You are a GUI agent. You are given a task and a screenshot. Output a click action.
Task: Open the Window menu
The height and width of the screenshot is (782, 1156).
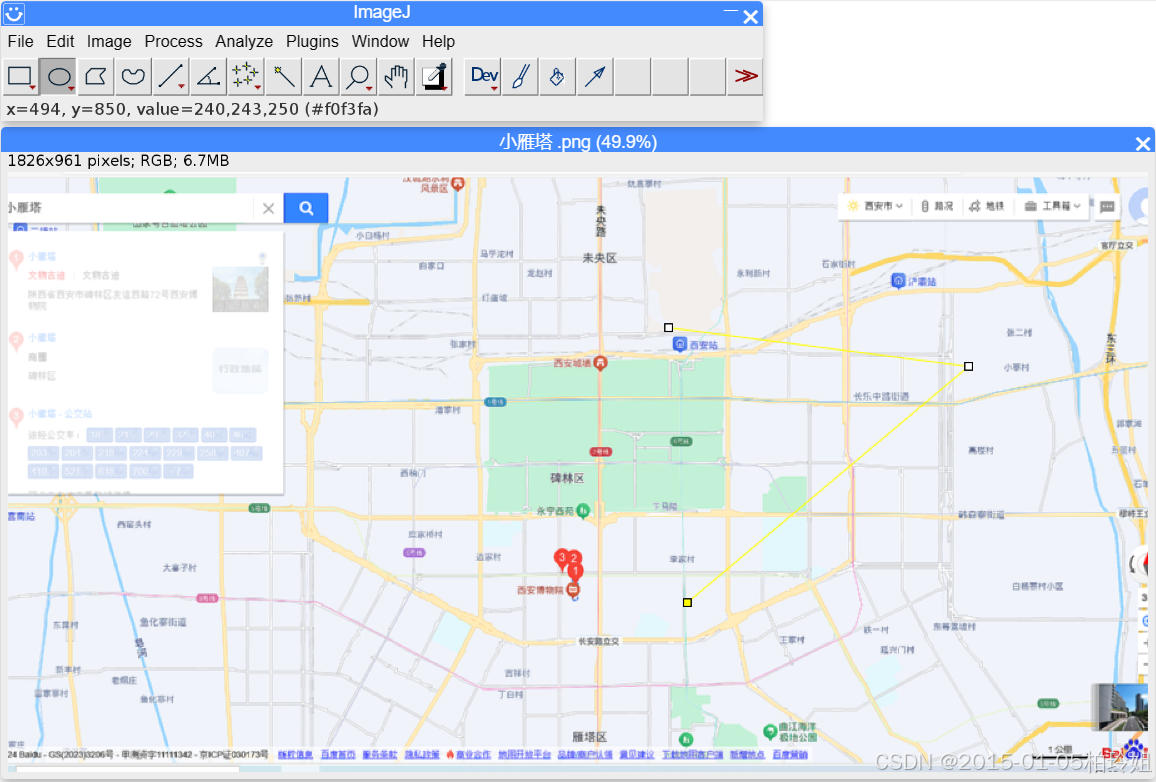point(380,41)
